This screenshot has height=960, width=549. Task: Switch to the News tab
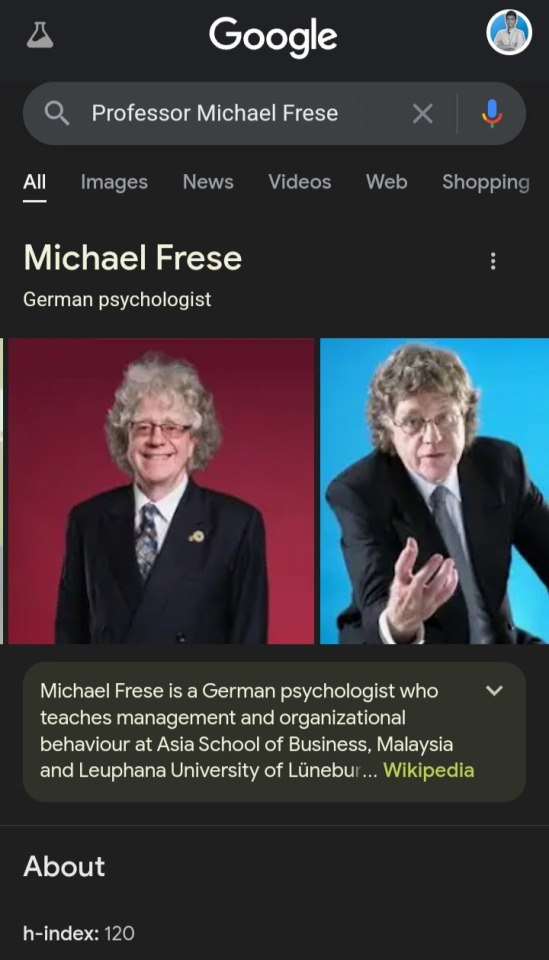point(208,182)
